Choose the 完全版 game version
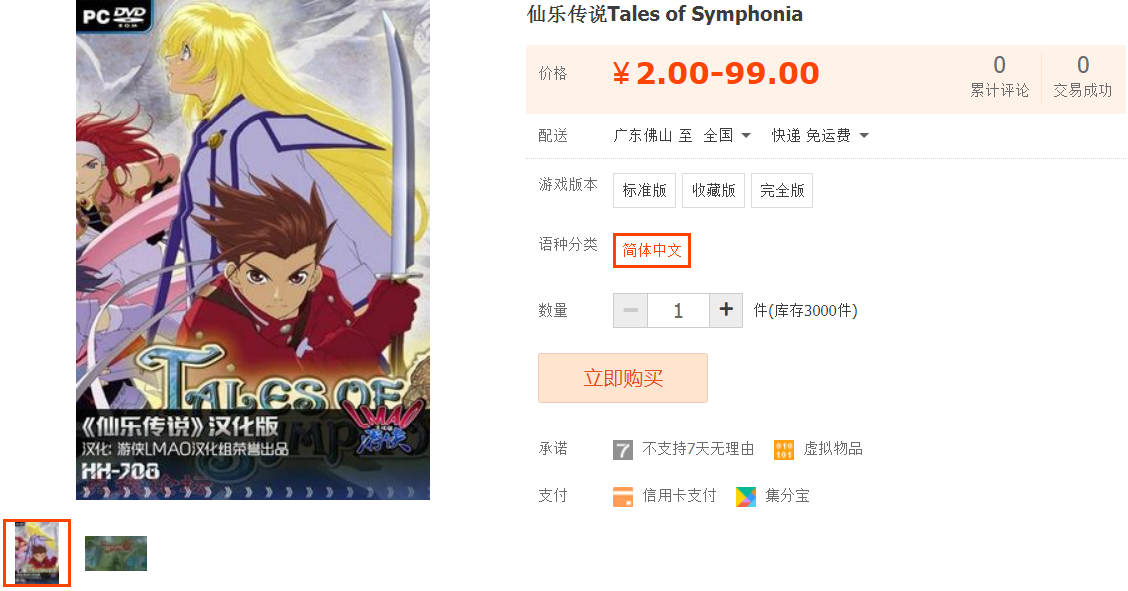Image resolution: width=1128 pixels, height=591 pixels. pyautogui.click(x=782, y=191)
